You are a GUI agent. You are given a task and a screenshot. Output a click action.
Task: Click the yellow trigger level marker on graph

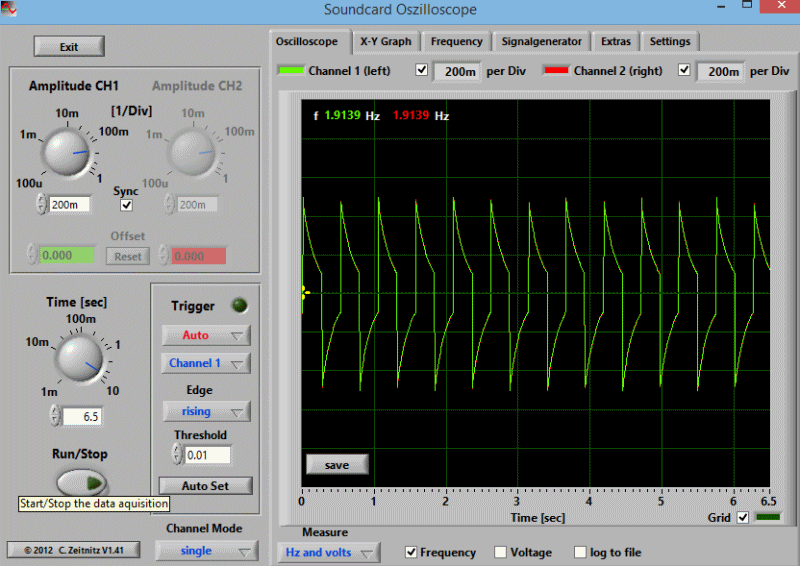point(305,292)
